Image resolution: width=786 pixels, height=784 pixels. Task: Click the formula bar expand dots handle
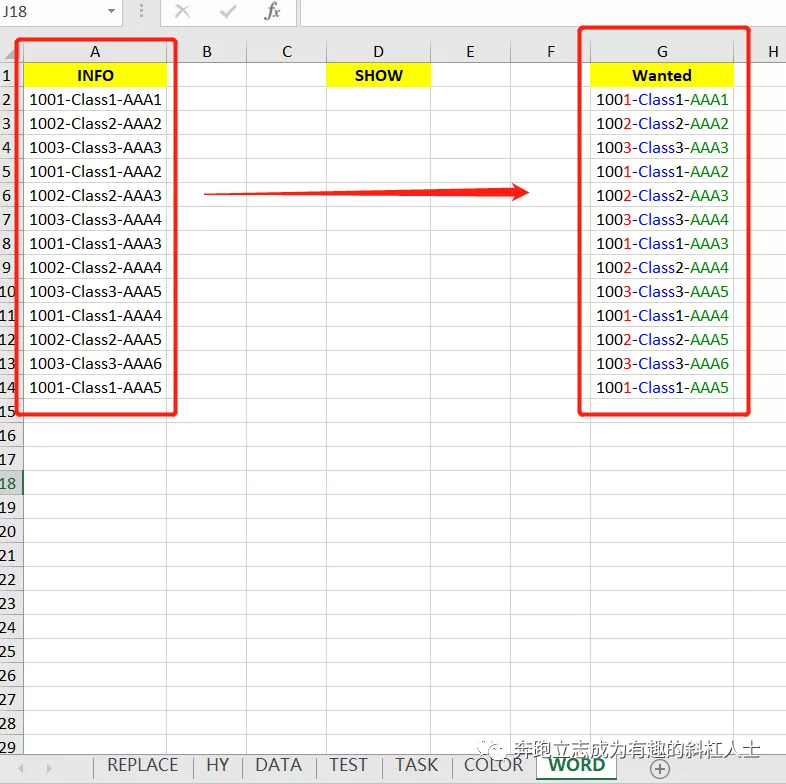[141, 11]
